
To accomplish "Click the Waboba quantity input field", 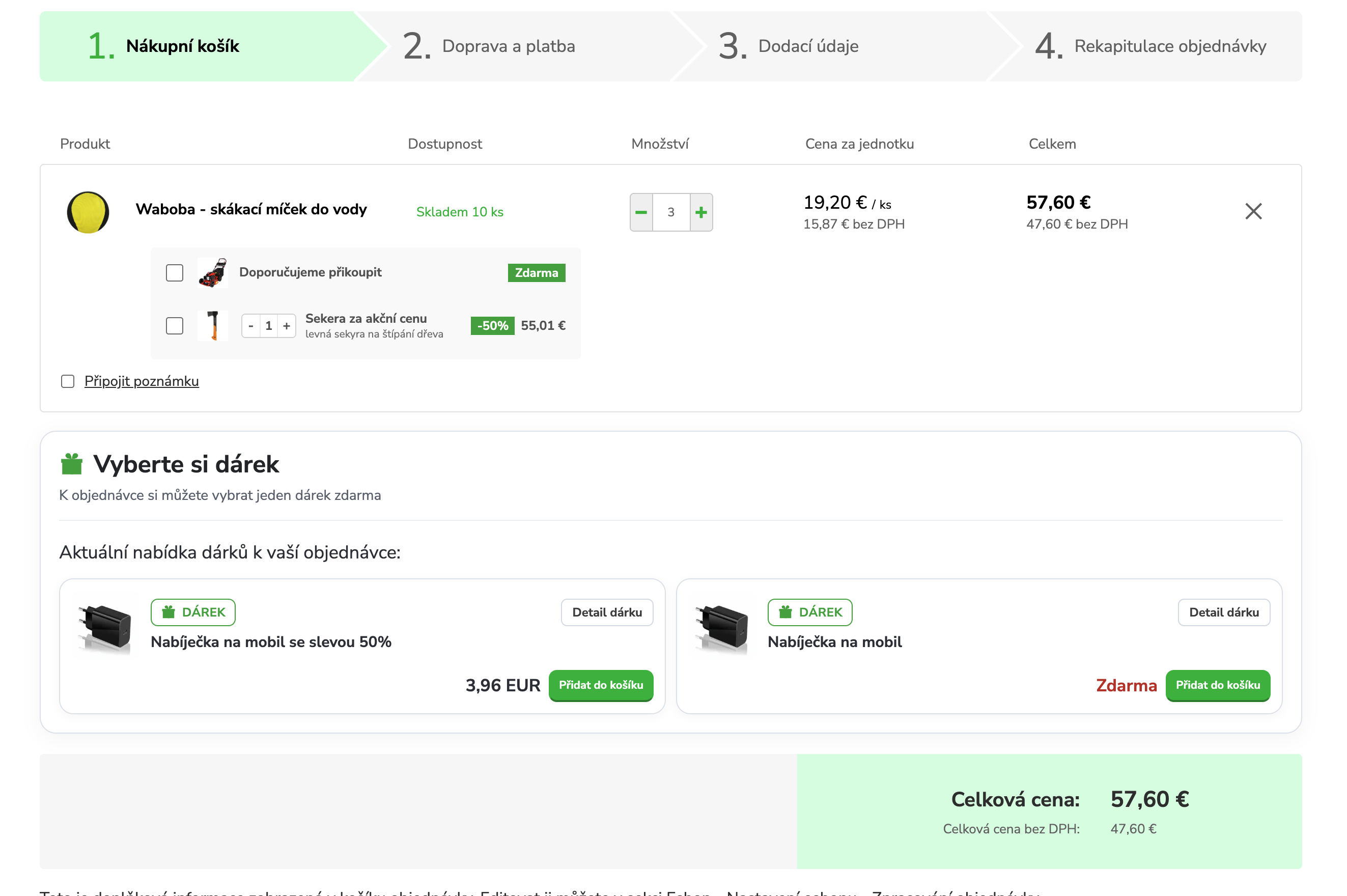I will [671, 212].
